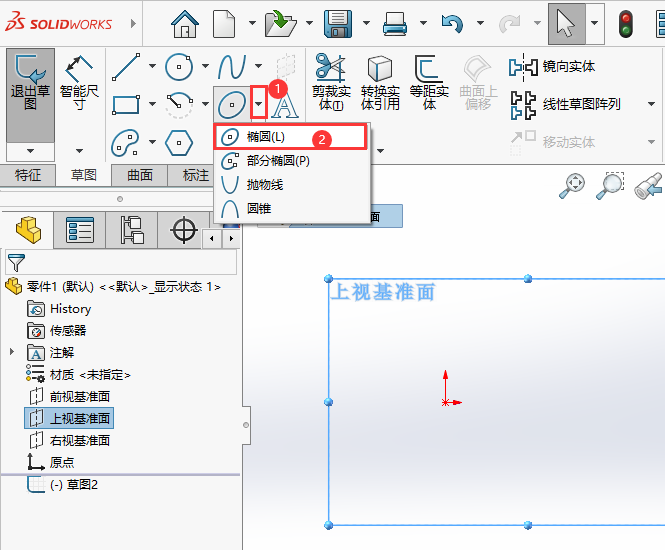The height and width of the screenshot is (550, 665).
Task: Open the PropertyManager tab icon
Action: [80, 230]
